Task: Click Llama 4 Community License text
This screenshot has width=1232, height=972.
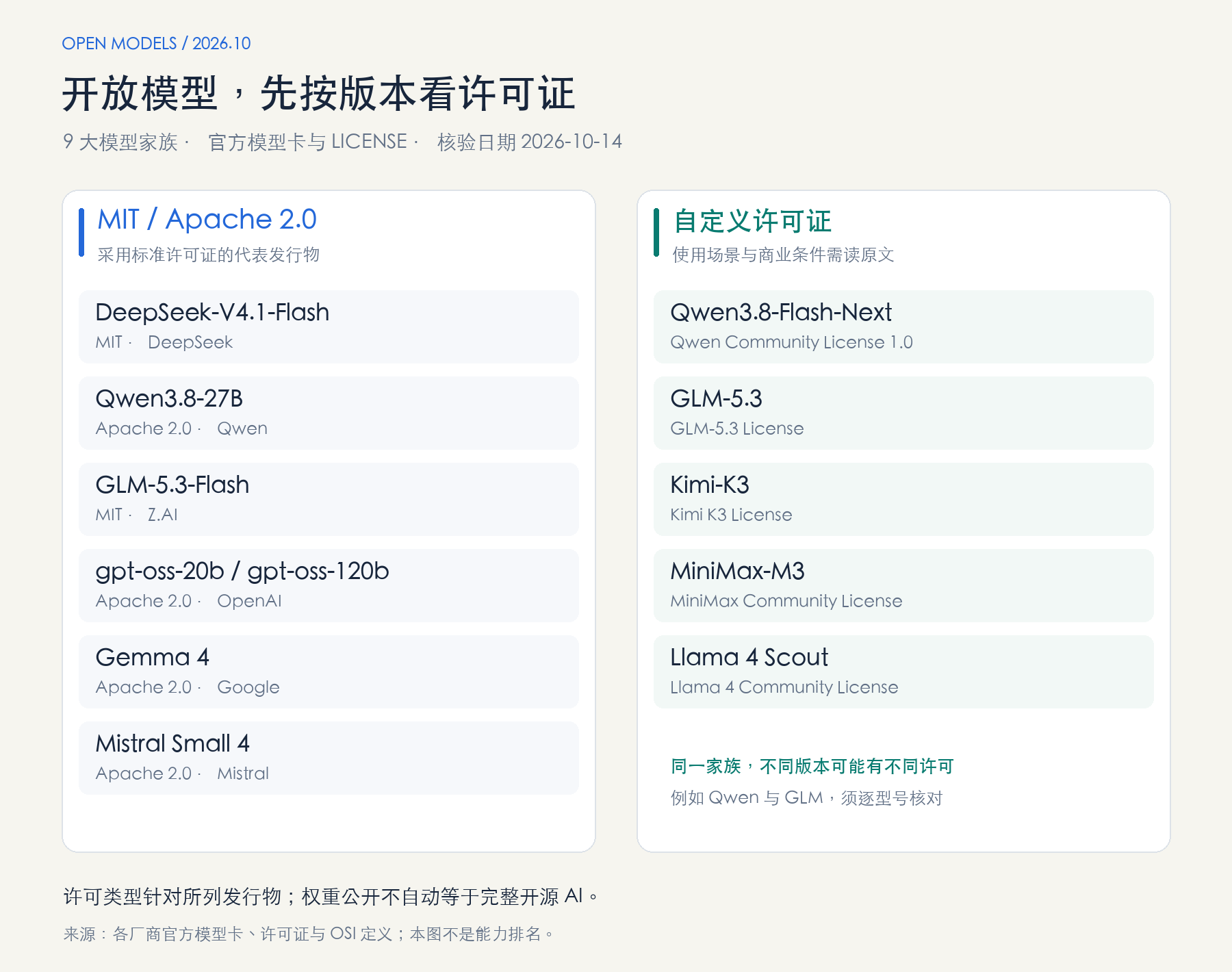Action: click(784, 687)
